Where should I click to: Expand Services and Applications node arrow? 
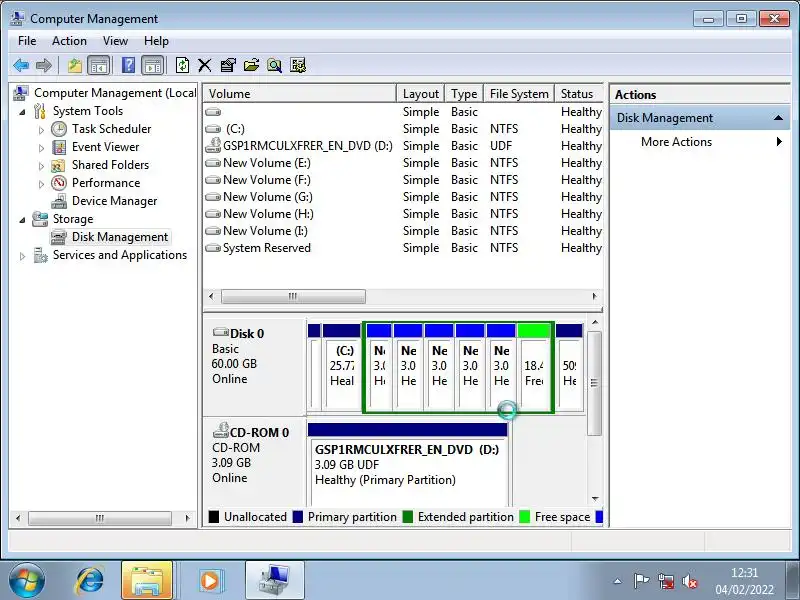22,256
